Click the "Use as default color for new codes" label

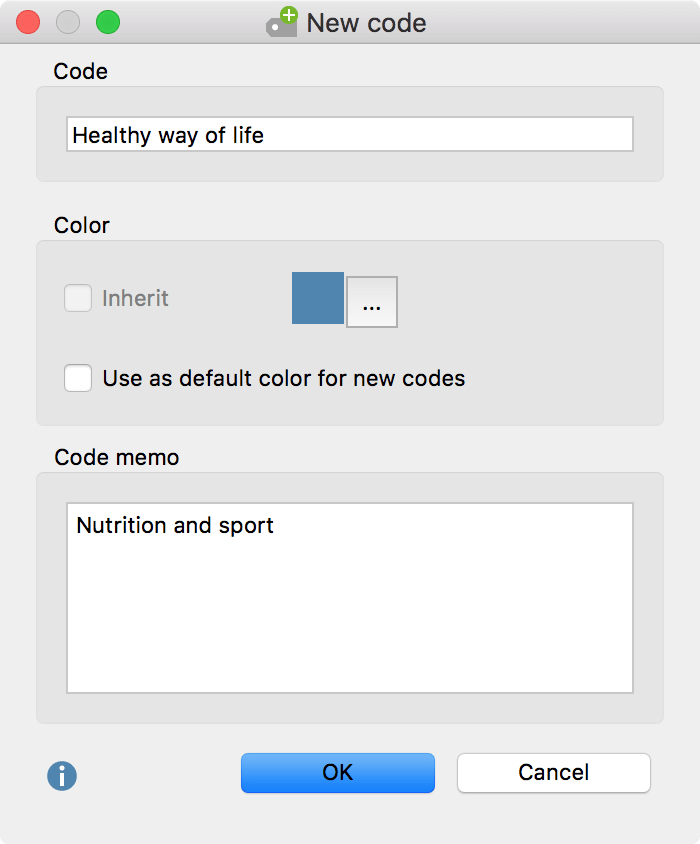284,378
